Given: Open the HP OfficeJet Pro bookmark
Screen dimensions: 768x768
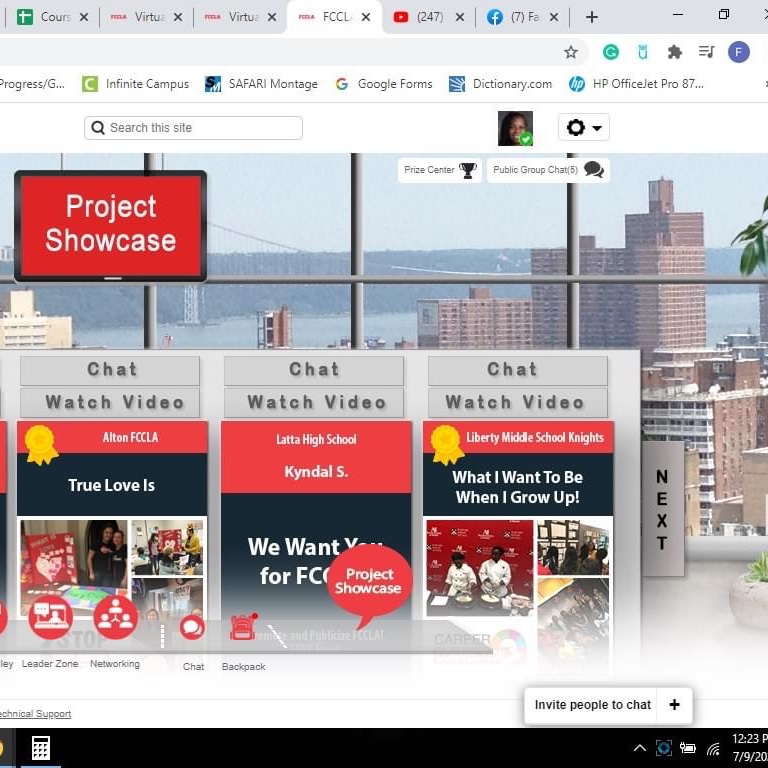Looking at the screenshot, I should pos(636,84).
